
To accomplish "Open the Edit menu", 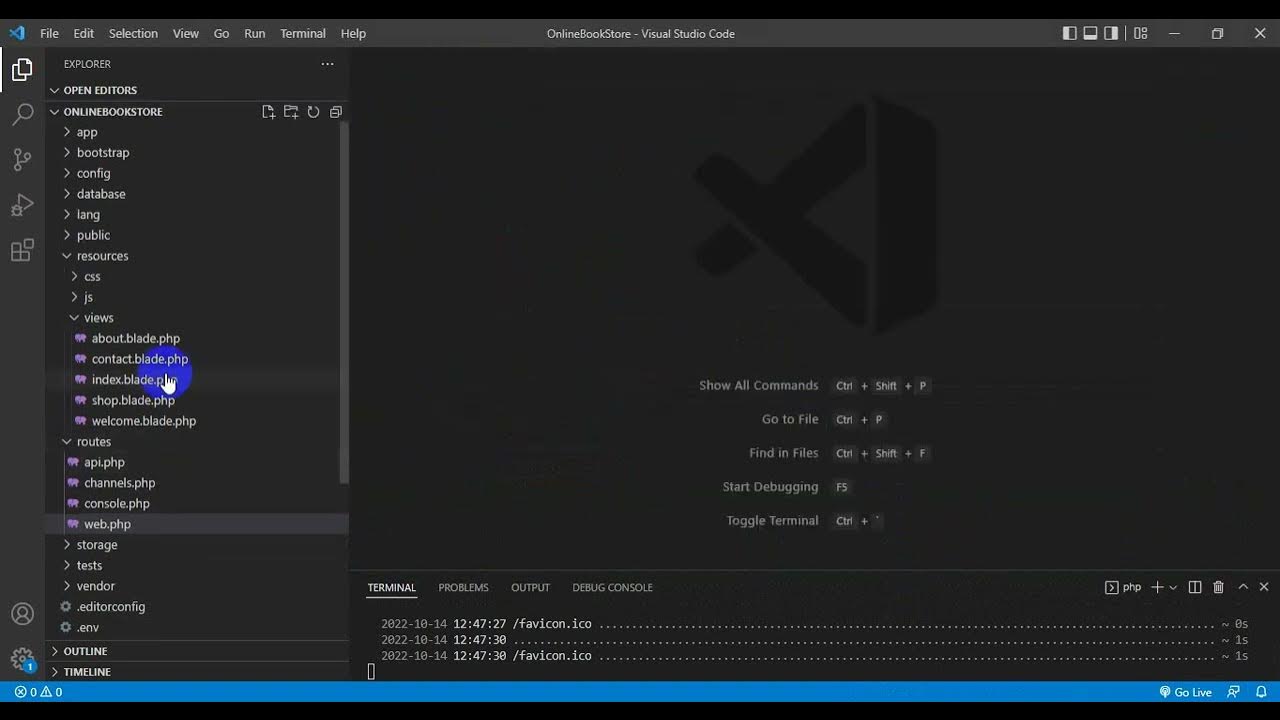I will click(x=84, y=33).
